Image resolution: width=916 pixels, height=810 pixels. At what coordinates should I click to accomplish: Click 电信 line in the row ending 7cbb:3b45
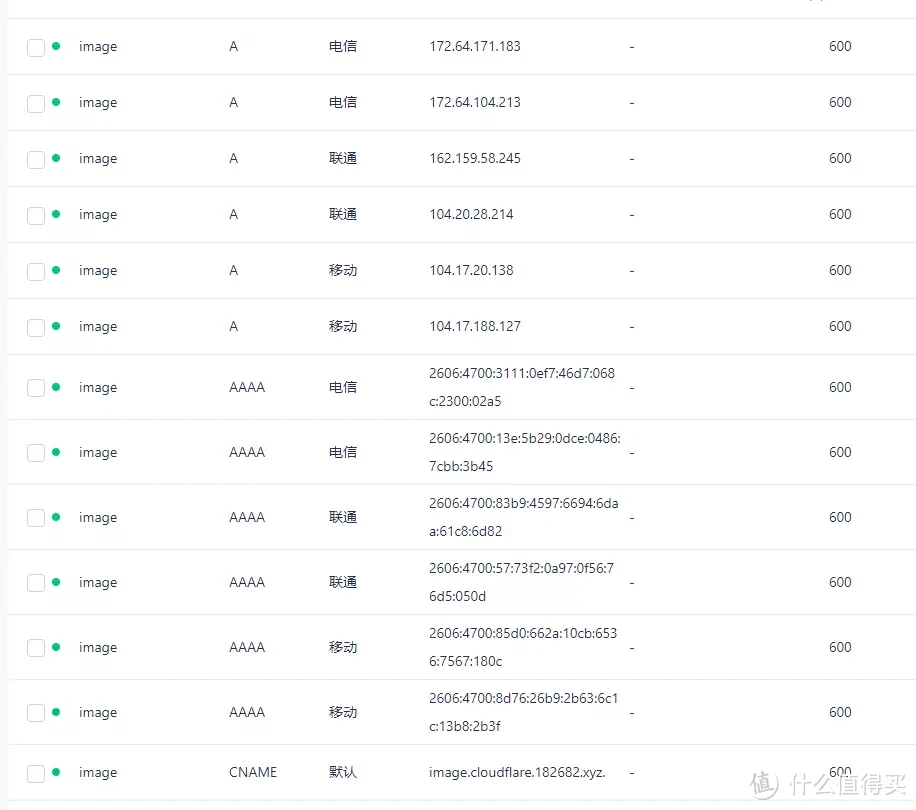[x=343, y=452]
